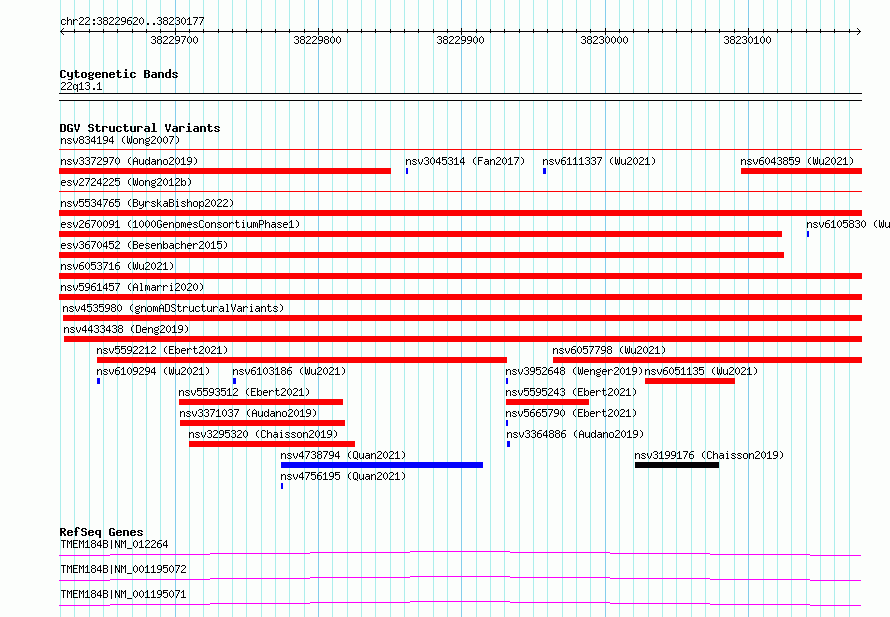Click the nsv6043859 (Wu2021) variant label
Screen dimensions: 890x617
797,161
